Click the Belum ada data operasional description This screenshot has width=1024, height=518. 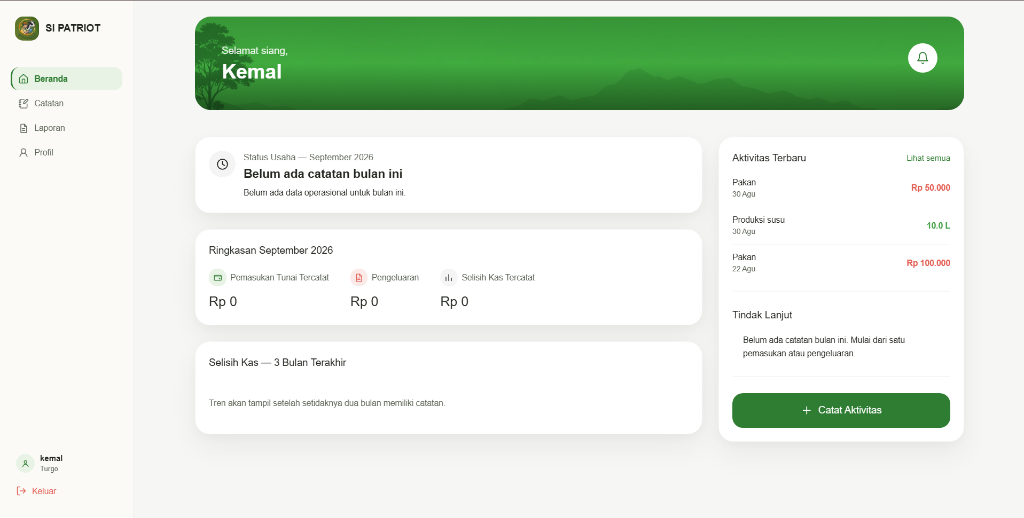(325, 193)
